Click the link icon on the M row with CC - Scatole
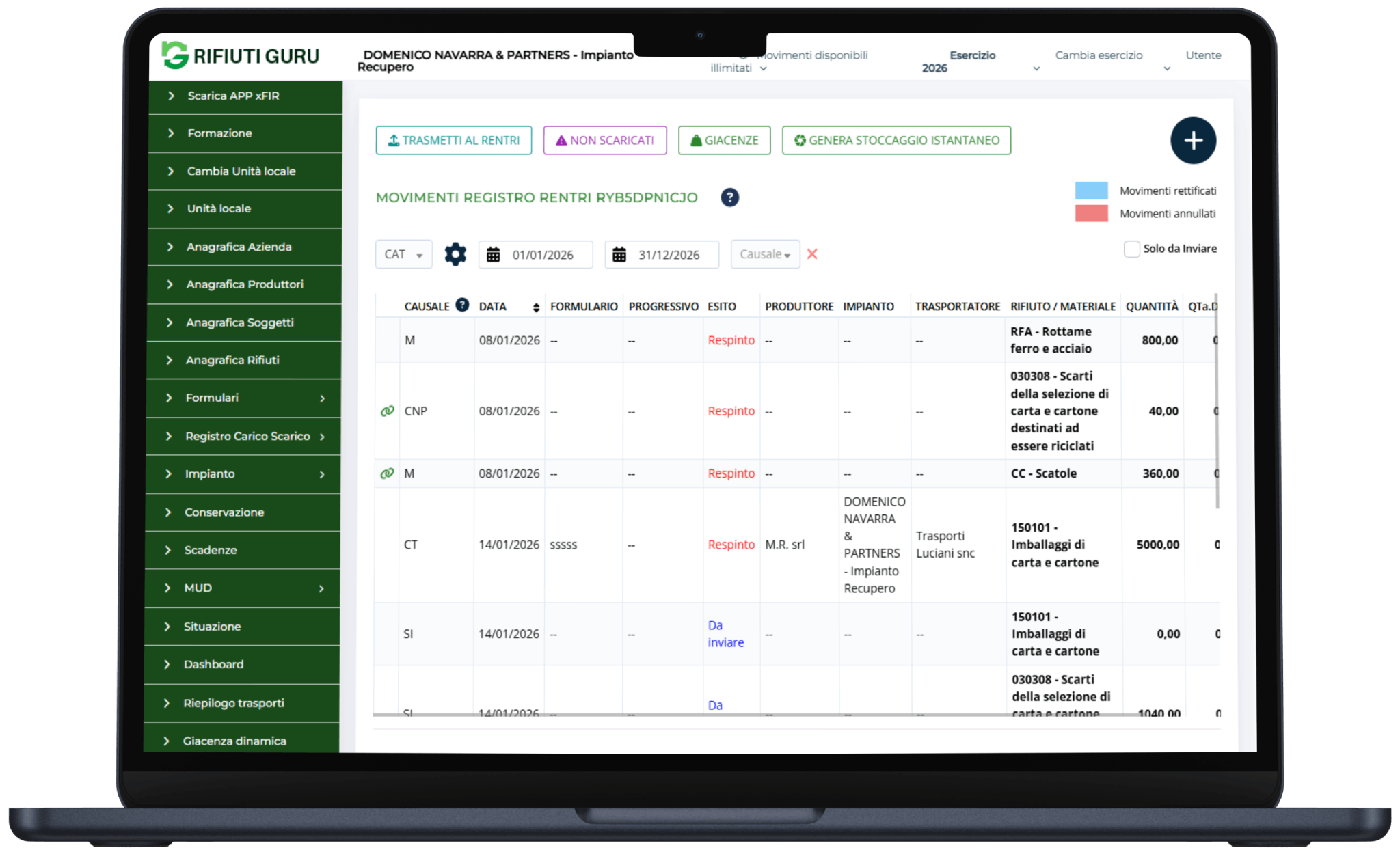Viewport: 1400px width, 865px height. point(387,473)
